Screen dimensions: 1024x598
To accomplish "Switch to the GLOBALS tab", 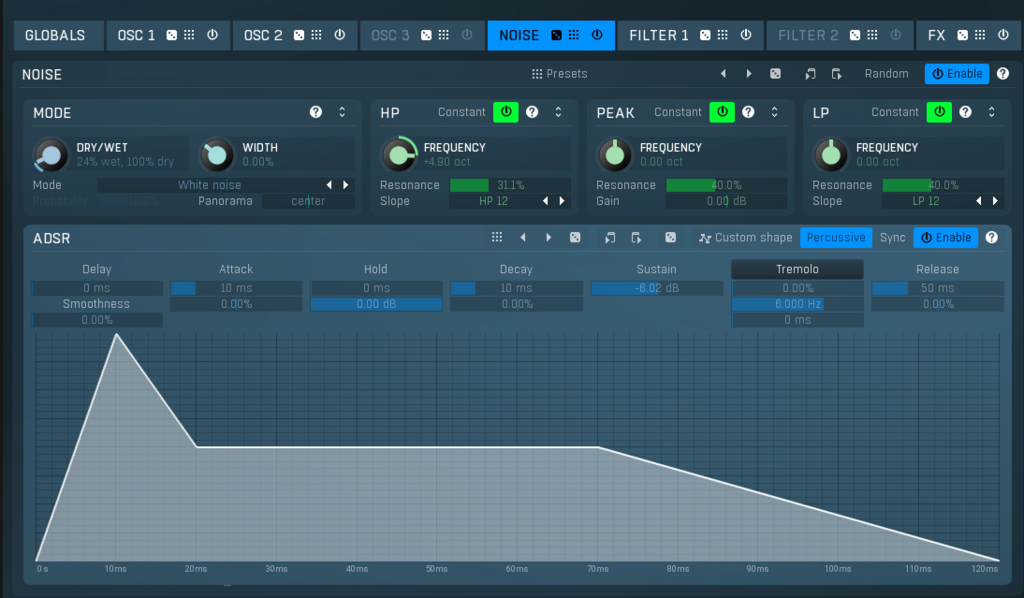I will click(55, 35).
